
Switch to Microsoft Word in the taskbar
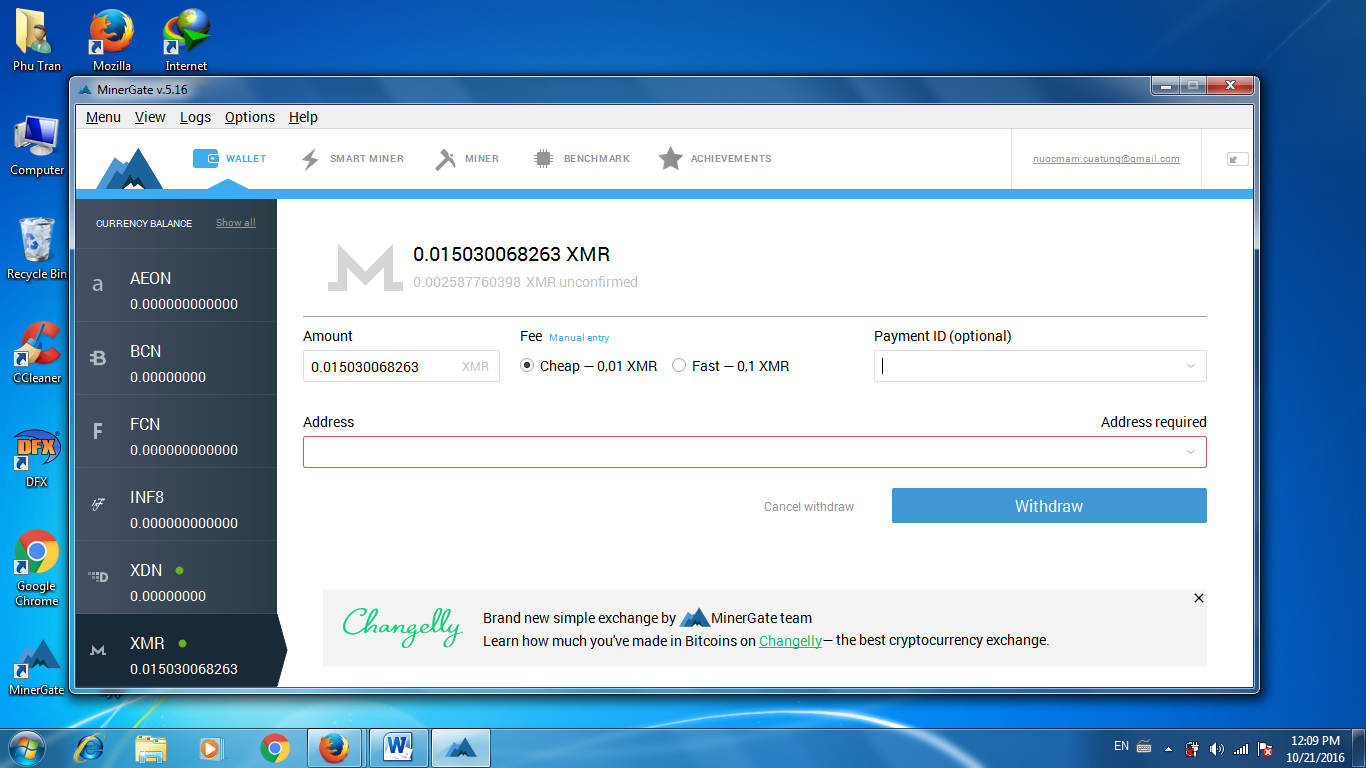(398, 748)
